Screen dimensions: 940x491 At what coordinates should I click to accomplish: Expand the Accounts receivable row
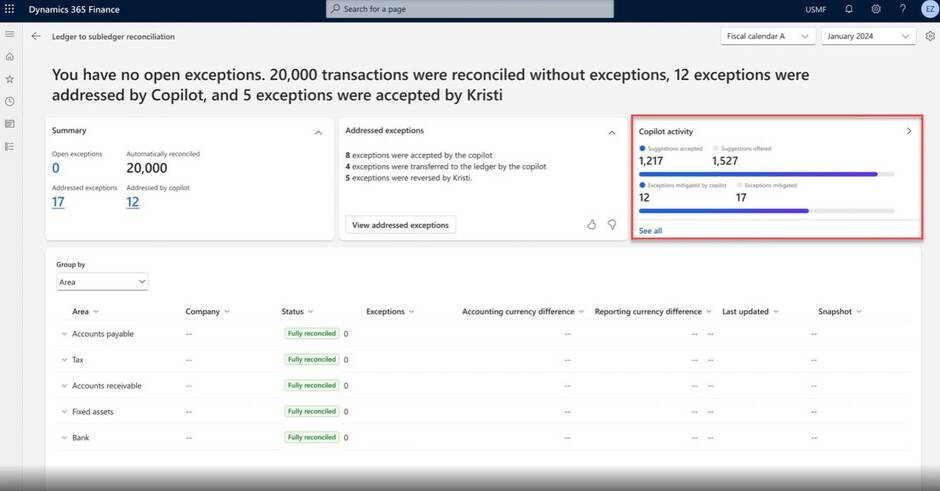pos(64,385)
